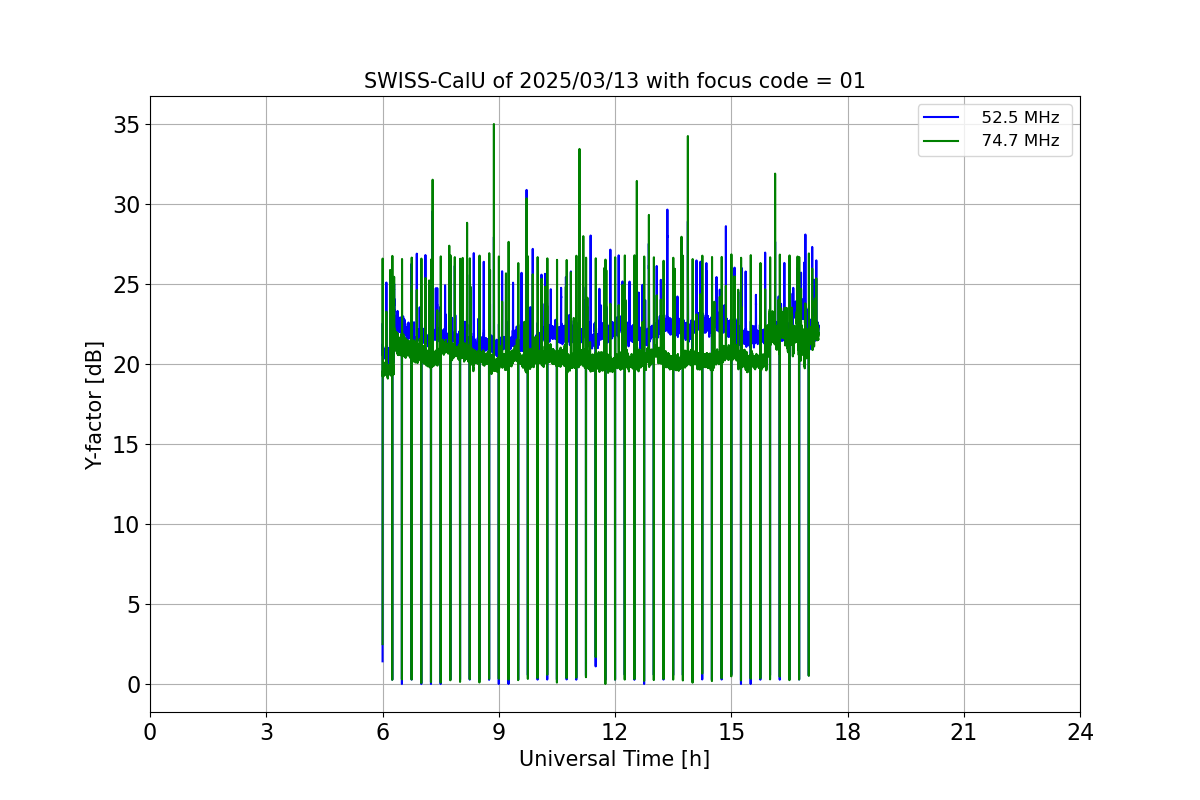
Task: Click the green line sample in legend
Action: click(942, 141)
